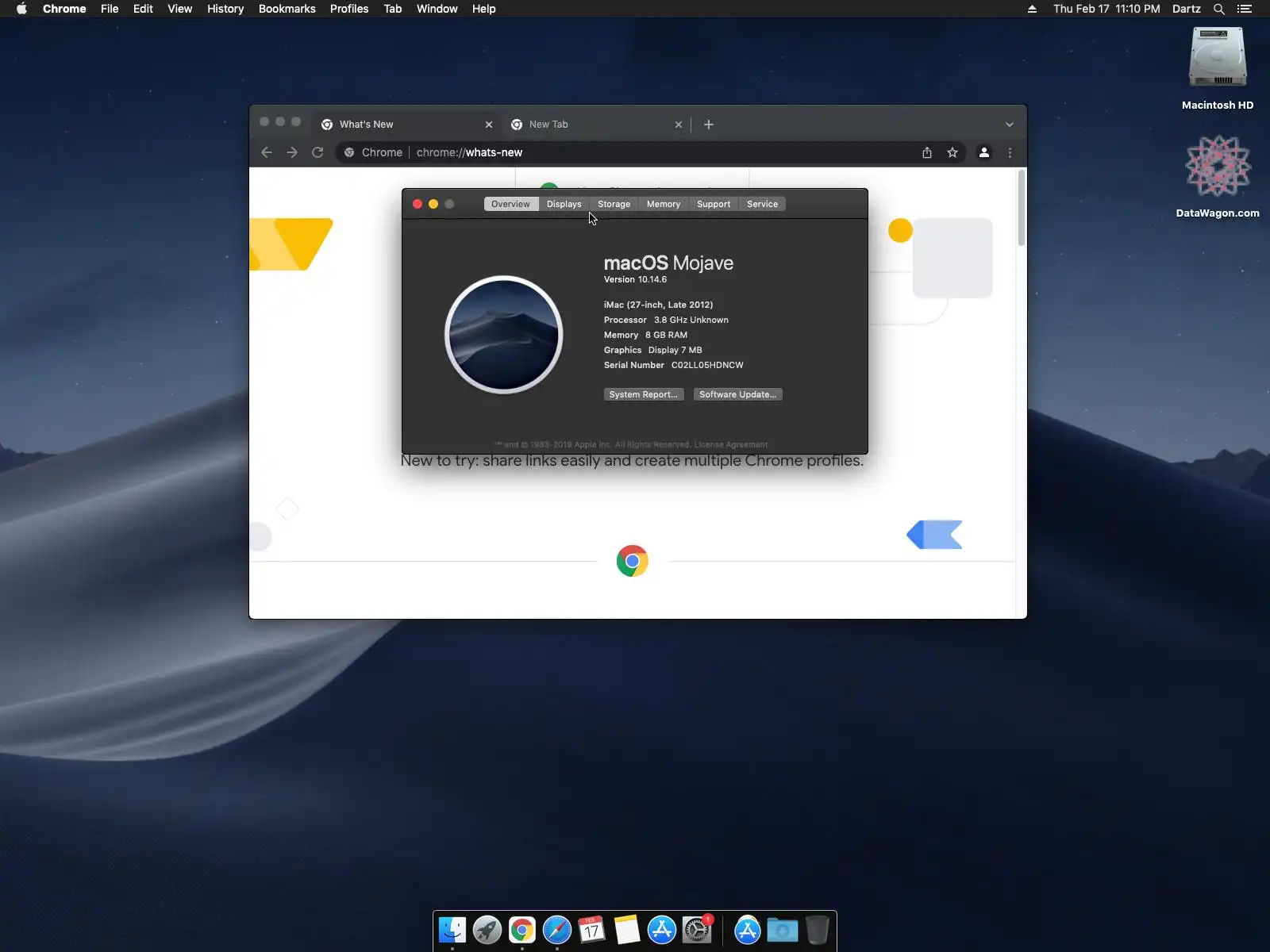
Task: Minimize the About This Mac window
Action: 433,204
